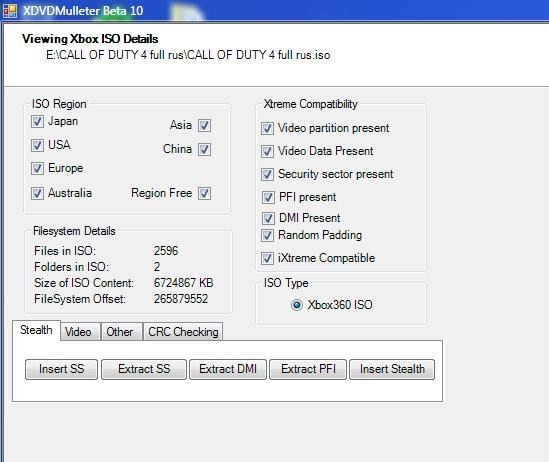The width and height of the screenshot is (549, 462).
Task: Toggle Video partition present checkbox
Action: [x=267, y=128]
